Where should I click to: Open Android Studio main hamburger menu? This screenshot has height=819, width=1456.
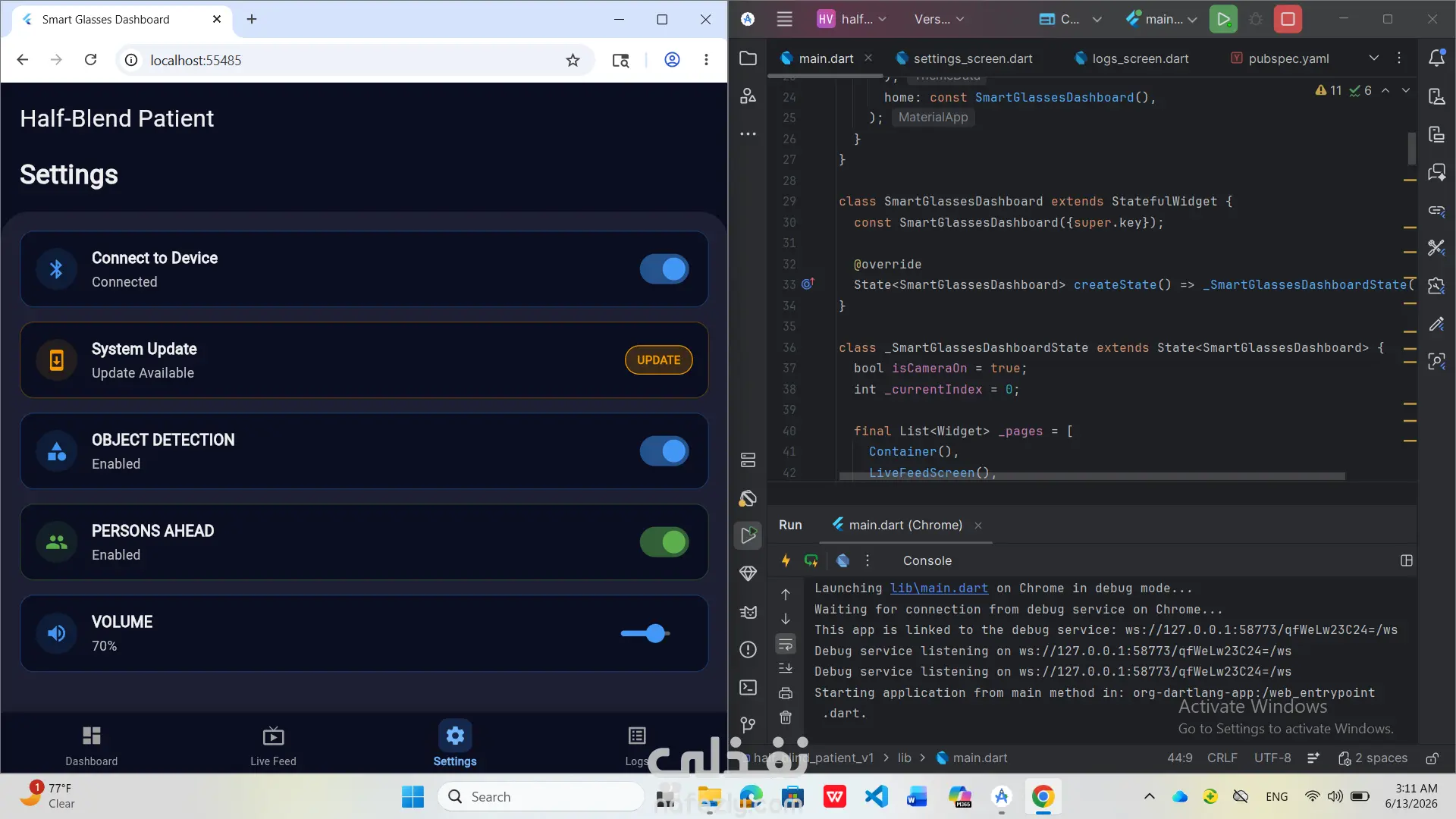pos(785,19)
